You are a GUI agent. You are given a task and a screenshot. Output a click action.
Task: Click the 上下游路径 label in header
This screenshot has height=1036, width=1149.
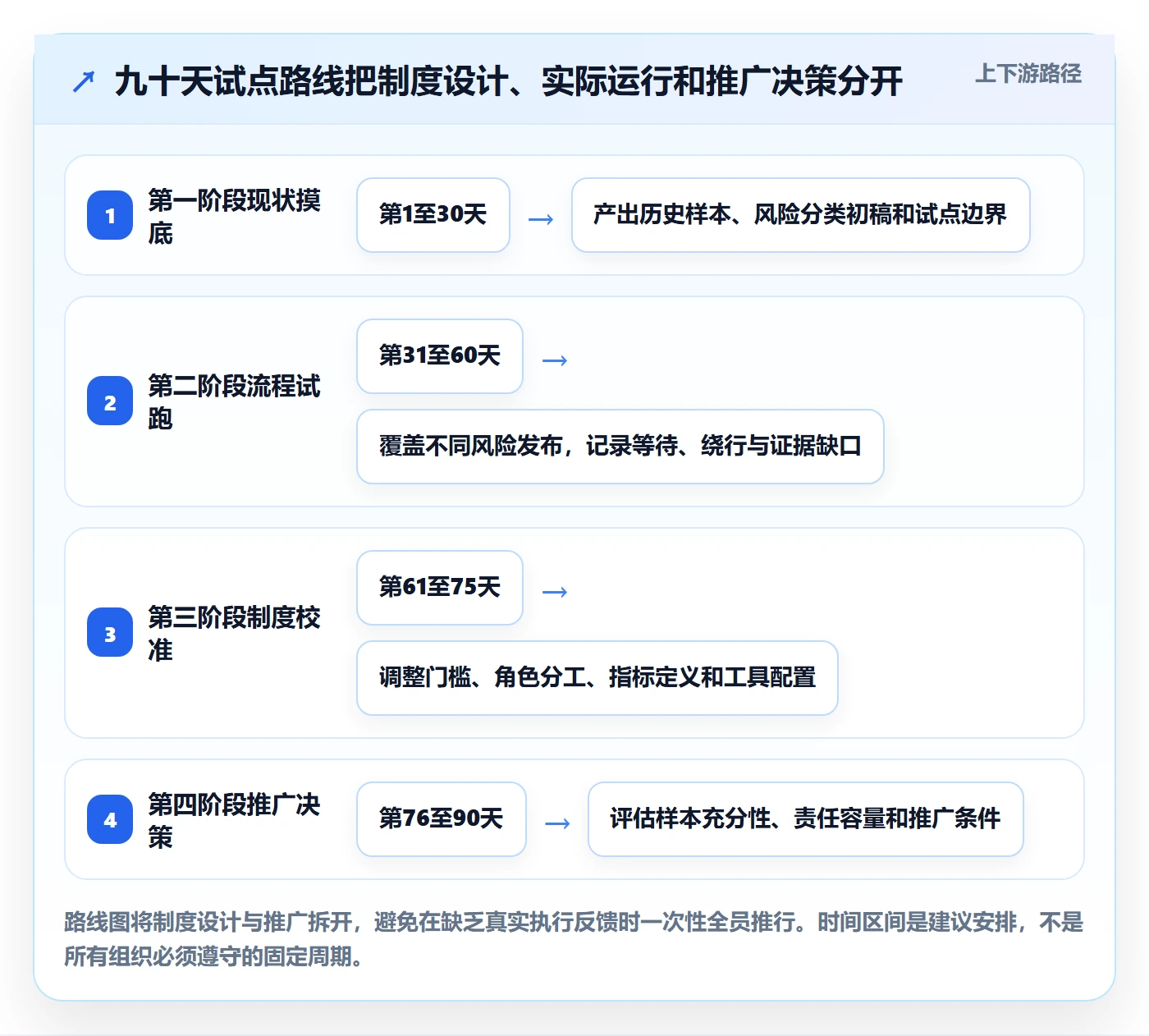(x=1028, y=74)
